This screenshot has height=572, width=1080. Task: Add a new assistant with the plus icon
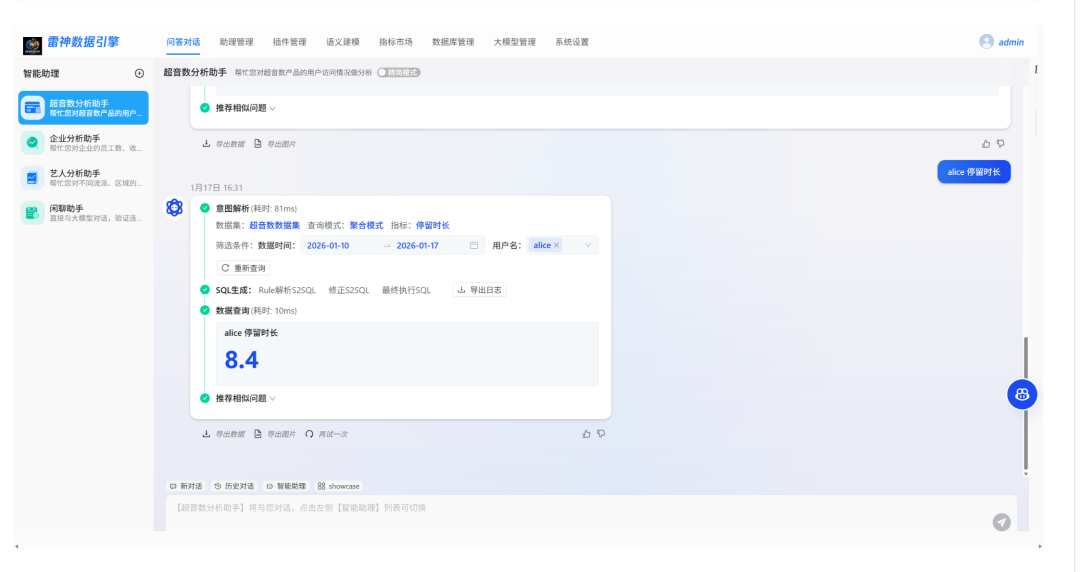[139, 73]
